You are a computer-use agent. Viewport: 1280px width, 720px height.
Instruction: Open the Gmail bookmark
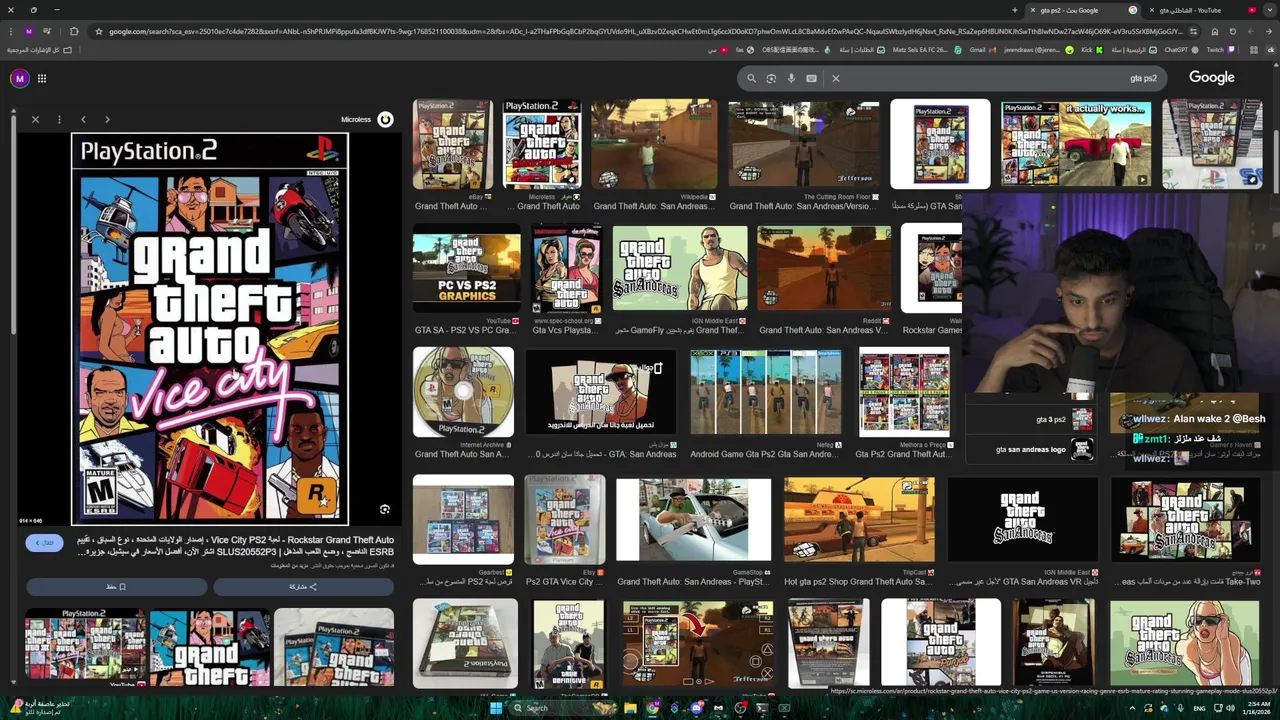point(975,49)
